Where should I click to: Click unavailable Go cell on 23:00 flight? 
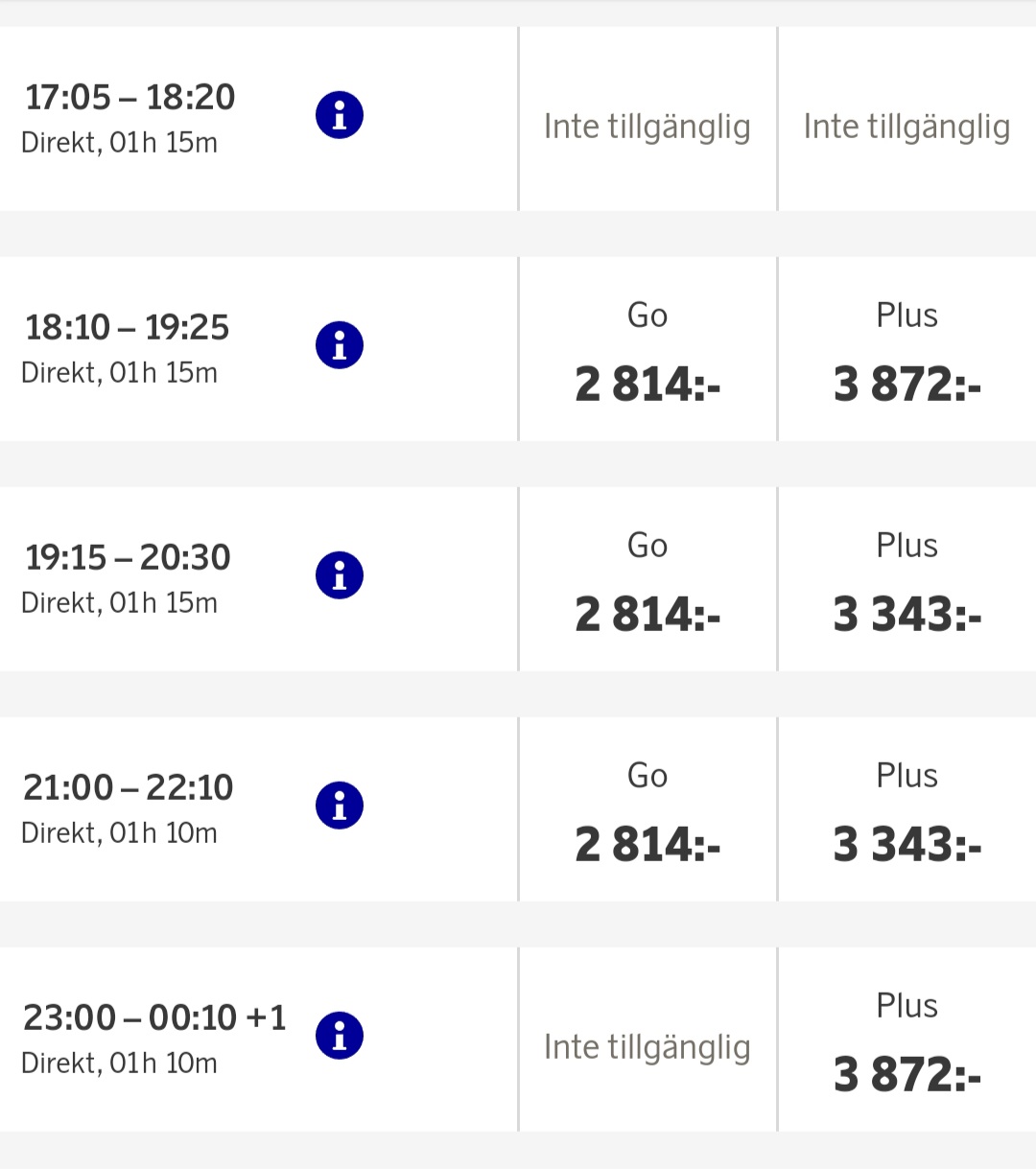(x=647, y=1047)
